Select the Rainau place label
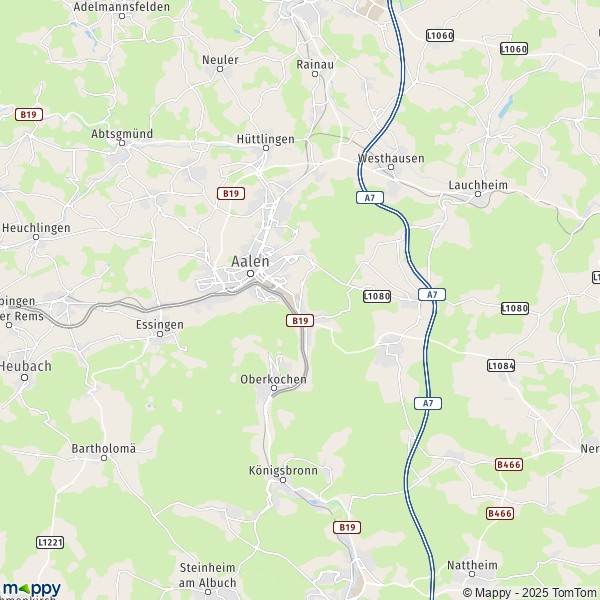600x600 pixels. click(315, 64)
